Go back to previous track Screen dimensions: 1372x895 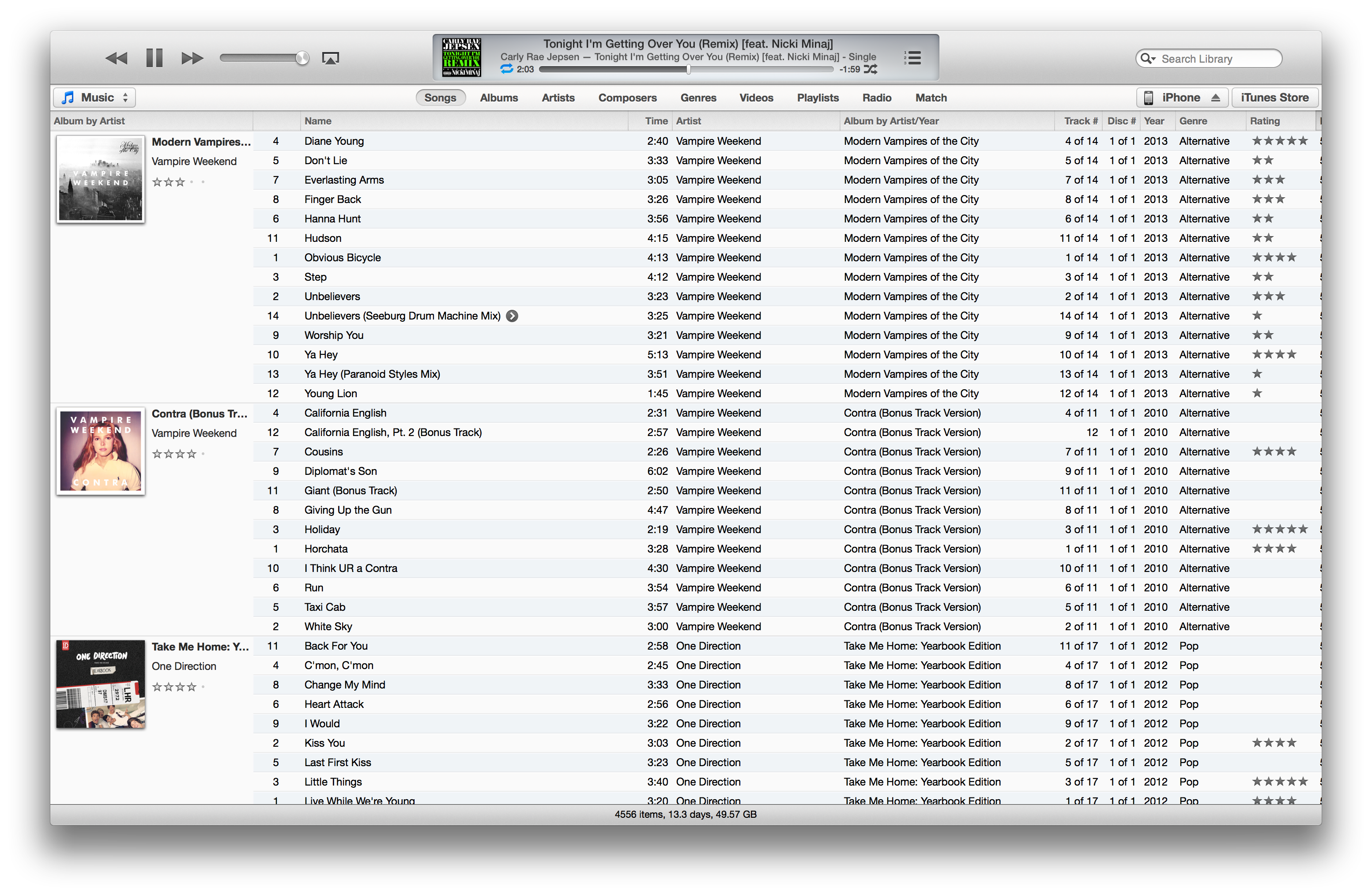(x=117, y=58)
